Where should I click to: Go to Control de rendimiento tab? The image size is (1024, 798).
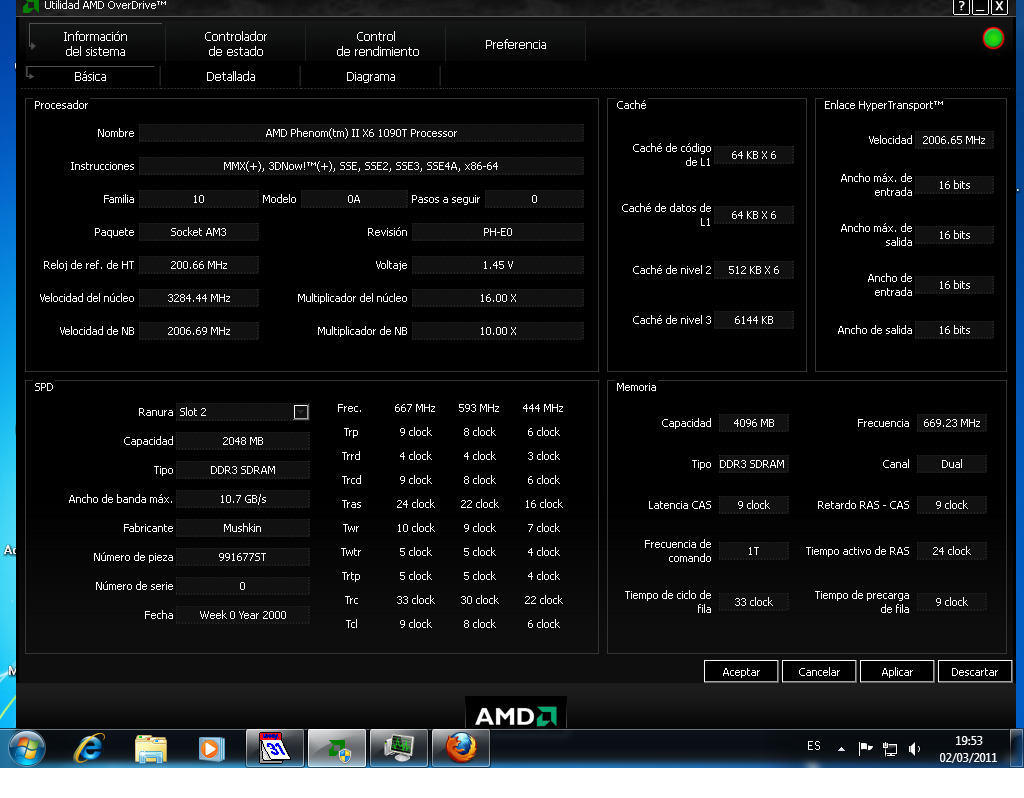pyautogui.click(x=377, y=44)
